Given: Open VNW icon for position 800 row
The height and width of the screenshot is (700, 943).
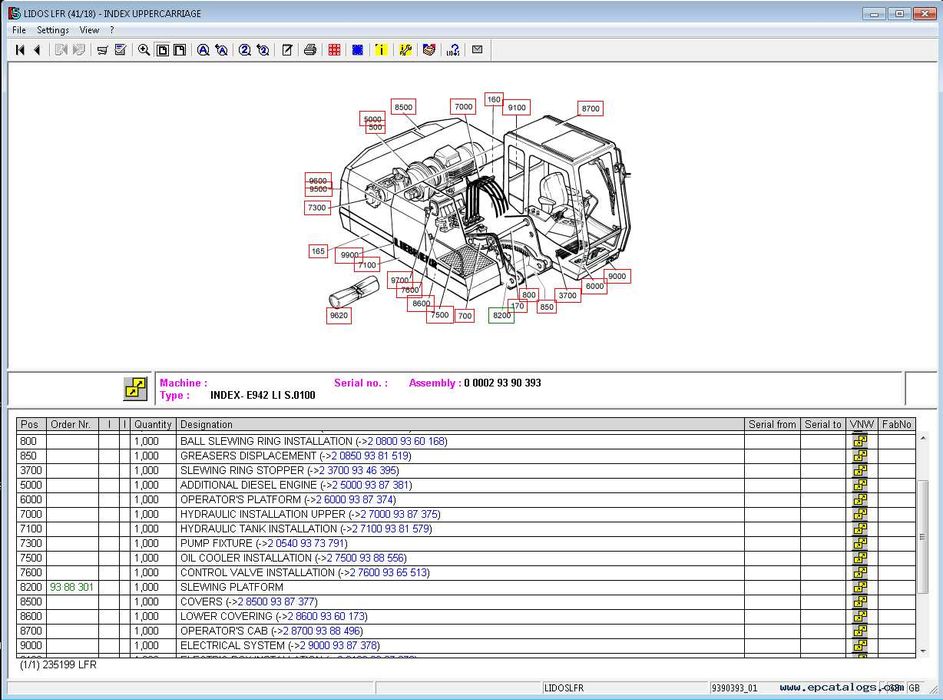Looking at the screenshot, I should tap(860, 441).
